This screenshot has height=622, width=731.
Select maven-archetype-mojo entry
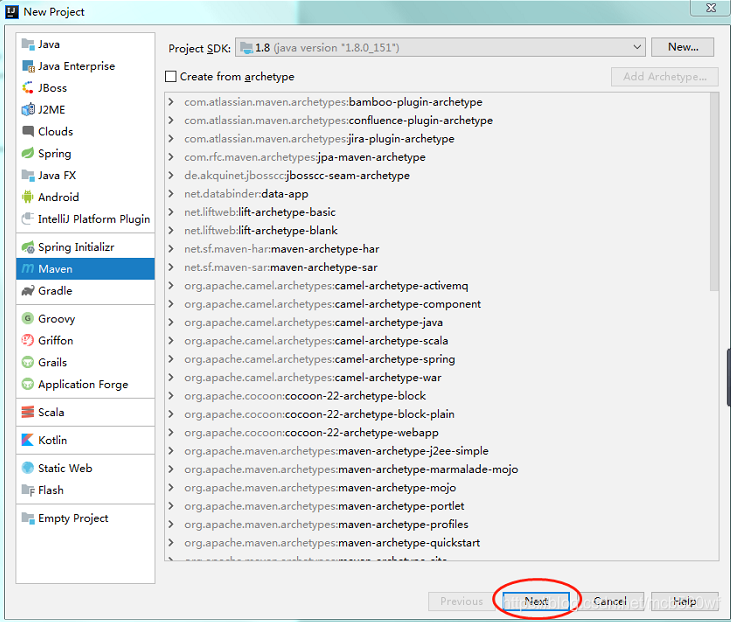point(320,488)
